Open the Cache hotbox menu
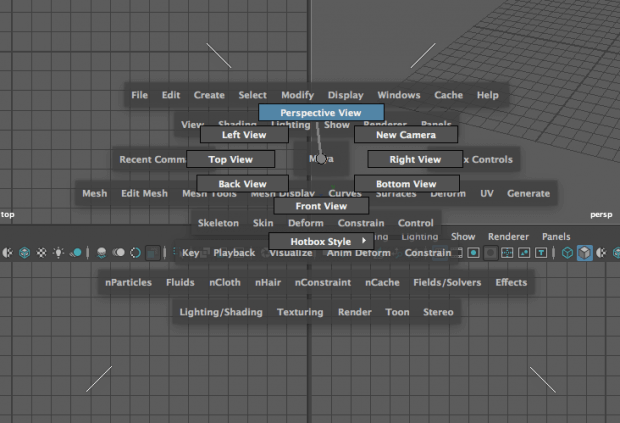 point(448,95)
